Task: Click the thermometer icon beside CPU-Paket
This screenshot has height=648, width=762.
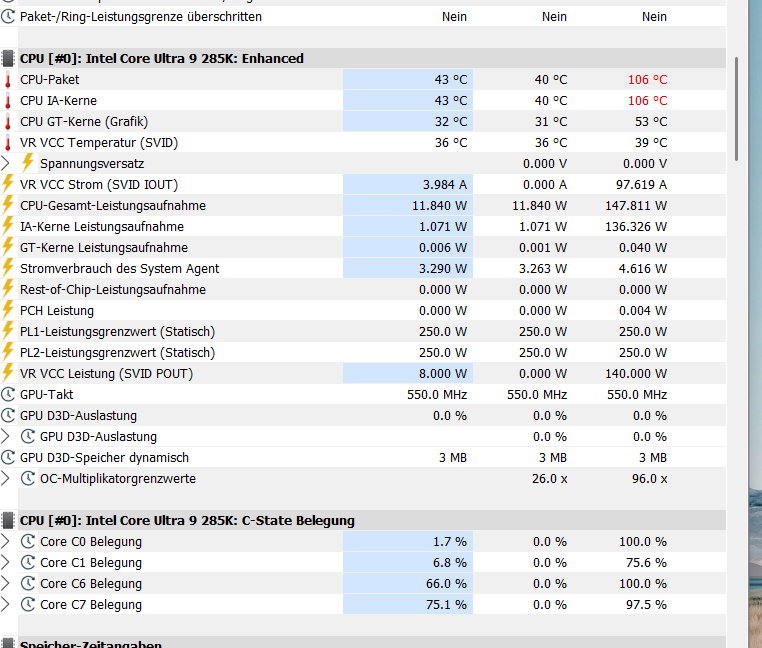Action: (8, 80)
